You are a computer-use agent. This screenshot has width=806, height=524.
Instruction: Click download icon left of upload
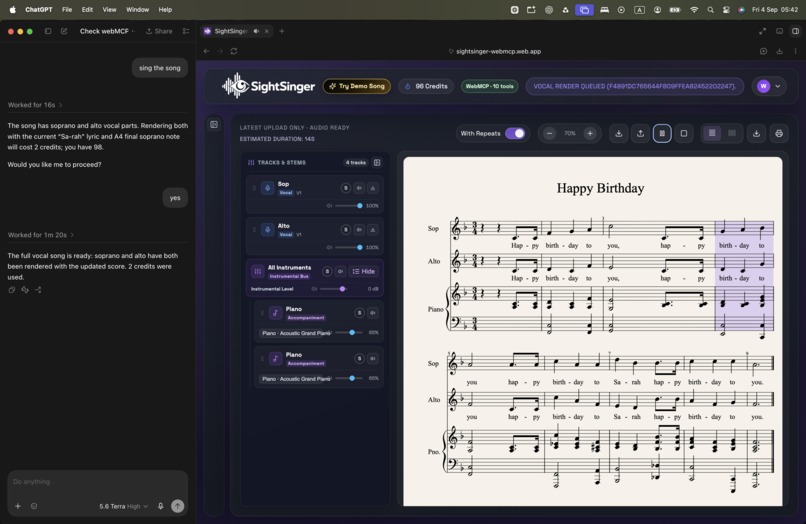[619, 134]
